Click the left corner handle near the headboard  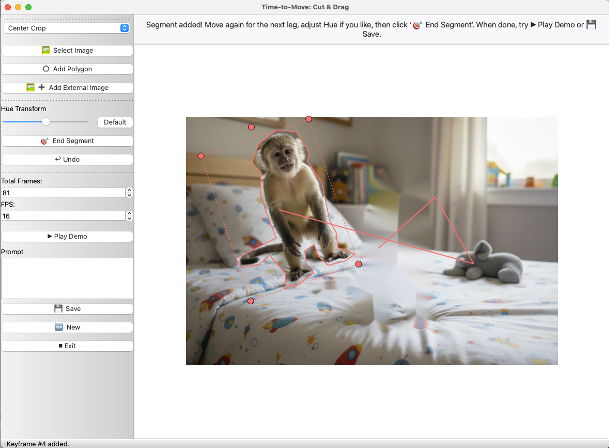(x=201, y=156)
